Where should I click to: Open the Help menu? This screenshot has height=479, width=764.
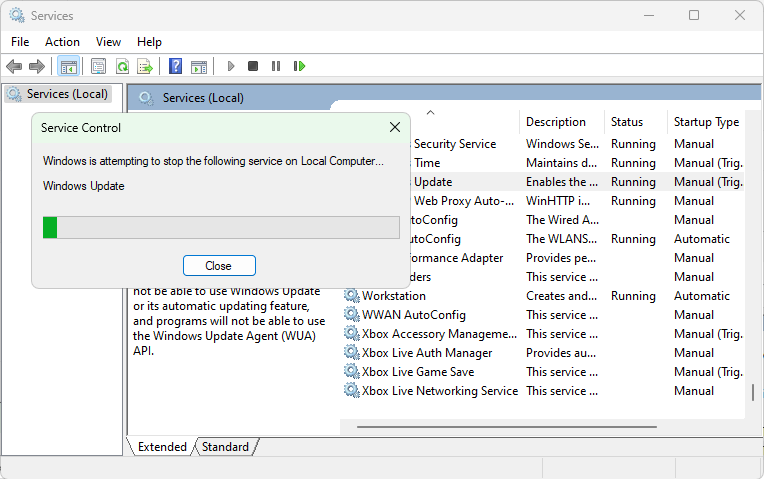coord(149,42)
